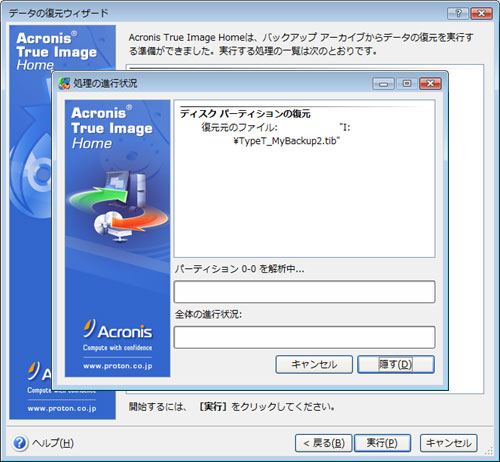Go back with the 戻る(B) button
The height and width of the screenshot is (462, 500).
point(324,443)
